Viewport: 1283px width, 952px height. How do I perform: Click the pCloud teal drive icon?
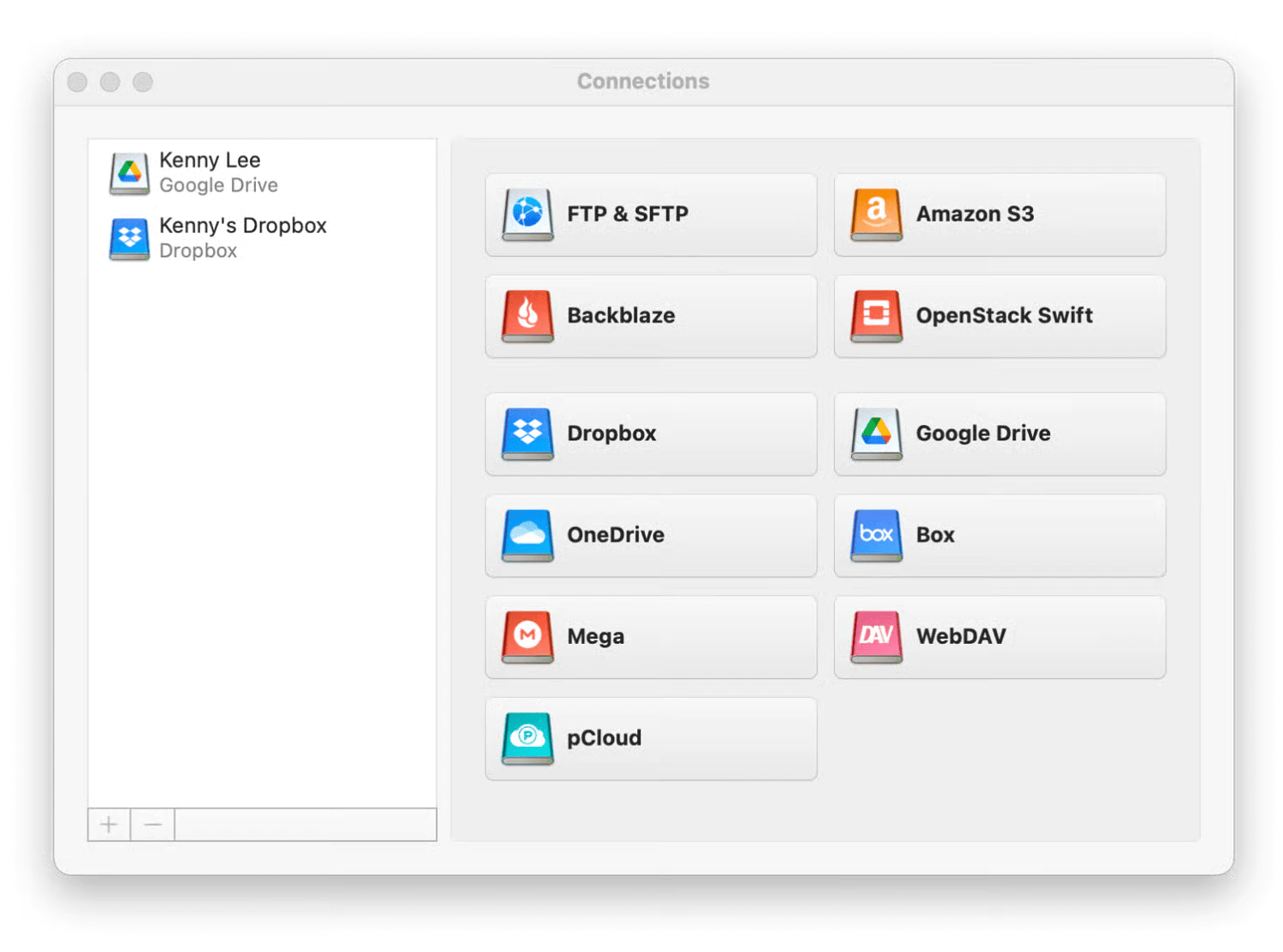click(x=527, y=737)
